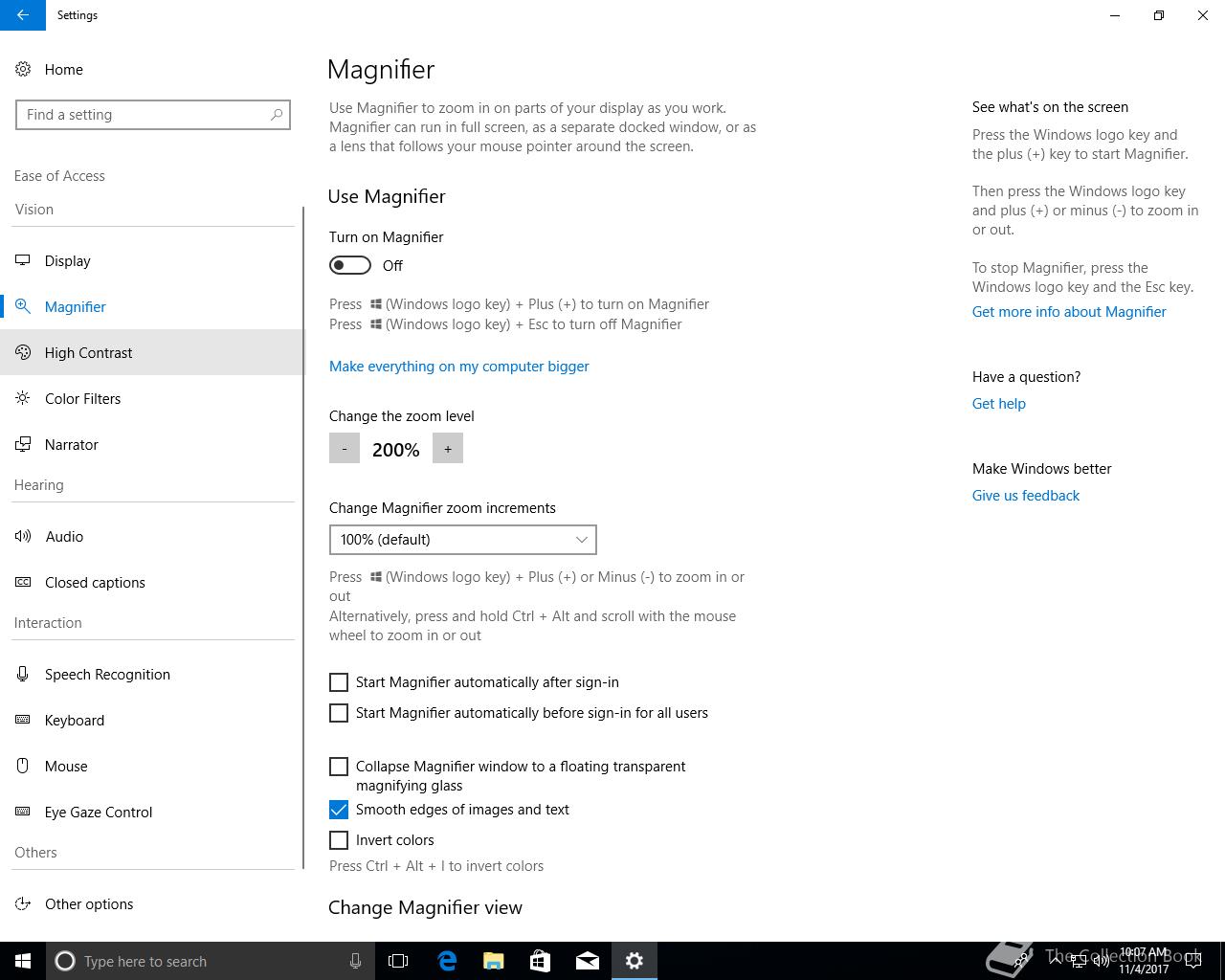1225x980 pixels.
Task: Uncheck Smooth edges of images and text
Action: click(339, 810)
